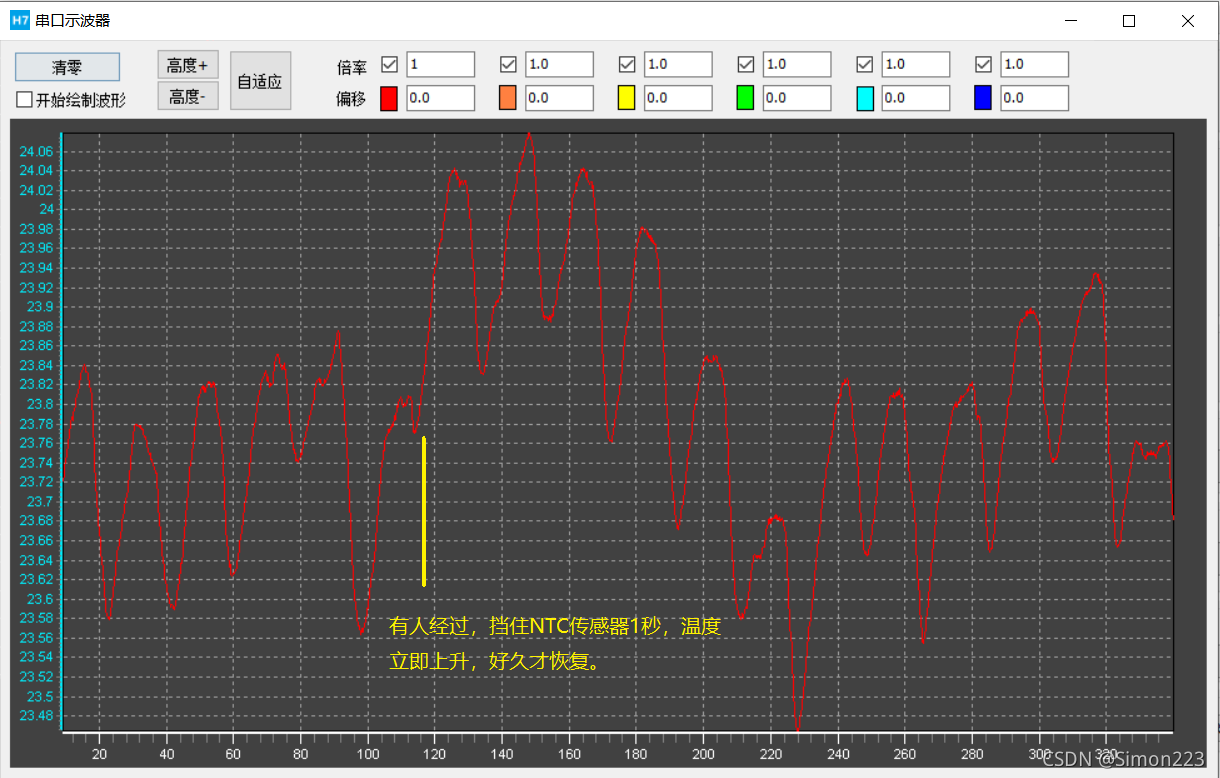Focus the blue channel 倍率 field
The image size is (1220, 778).
tap(1035, 64)
